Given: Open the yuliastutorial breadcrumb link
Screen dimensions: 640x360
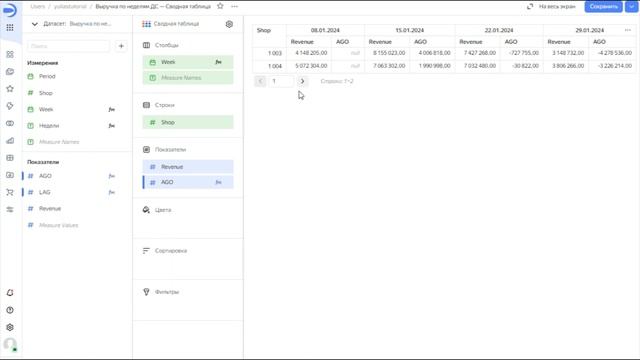Looking at the screenshot, I should [70, 7].
